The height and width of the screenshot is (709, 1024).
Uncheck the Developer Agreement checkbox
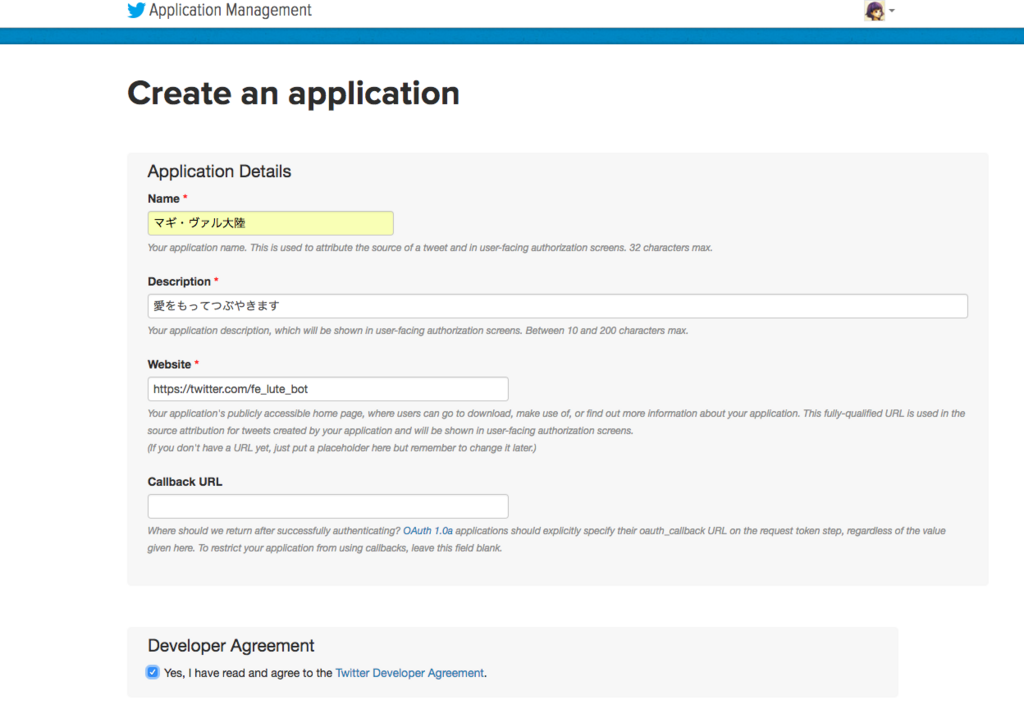153,672
